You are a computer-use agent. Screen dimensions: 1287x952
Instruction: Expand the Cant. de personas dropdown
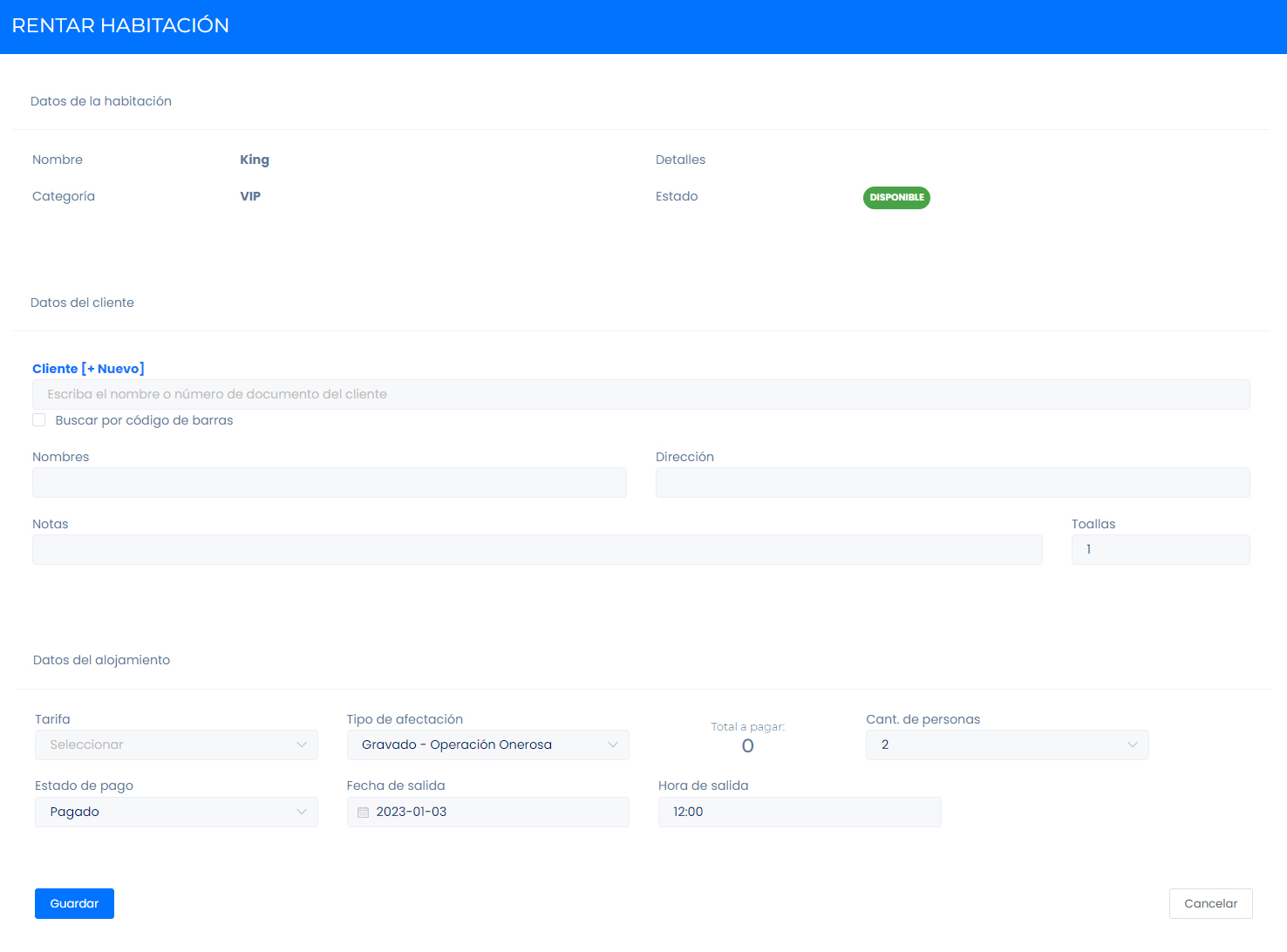pos(1006,745)
